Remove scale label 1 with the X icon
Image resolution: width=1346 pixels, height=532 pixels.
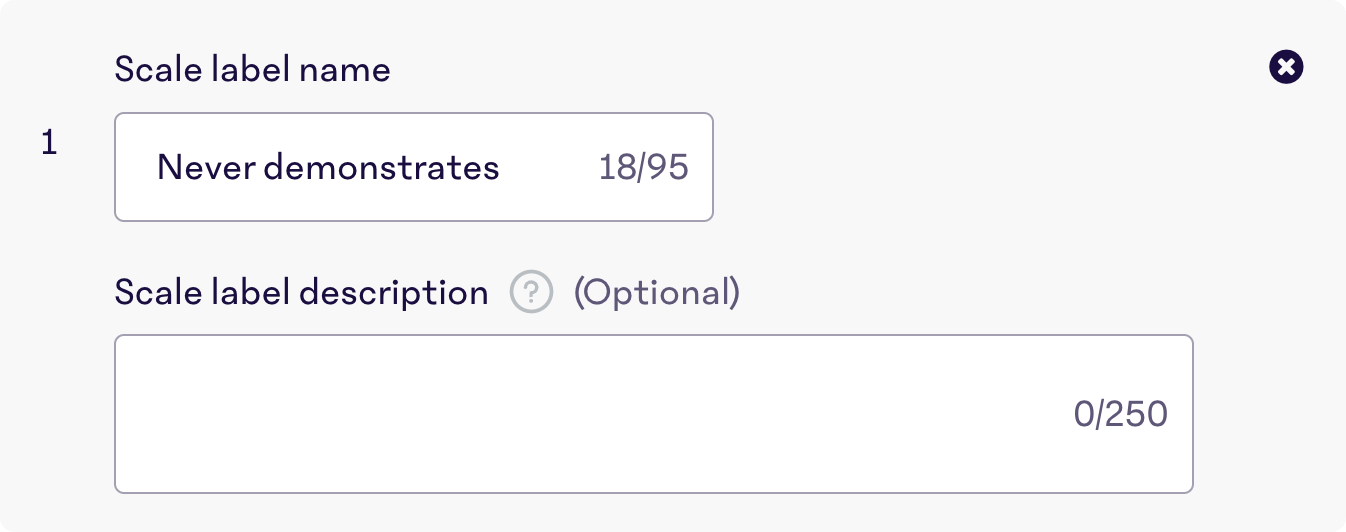coord(1286,68)
